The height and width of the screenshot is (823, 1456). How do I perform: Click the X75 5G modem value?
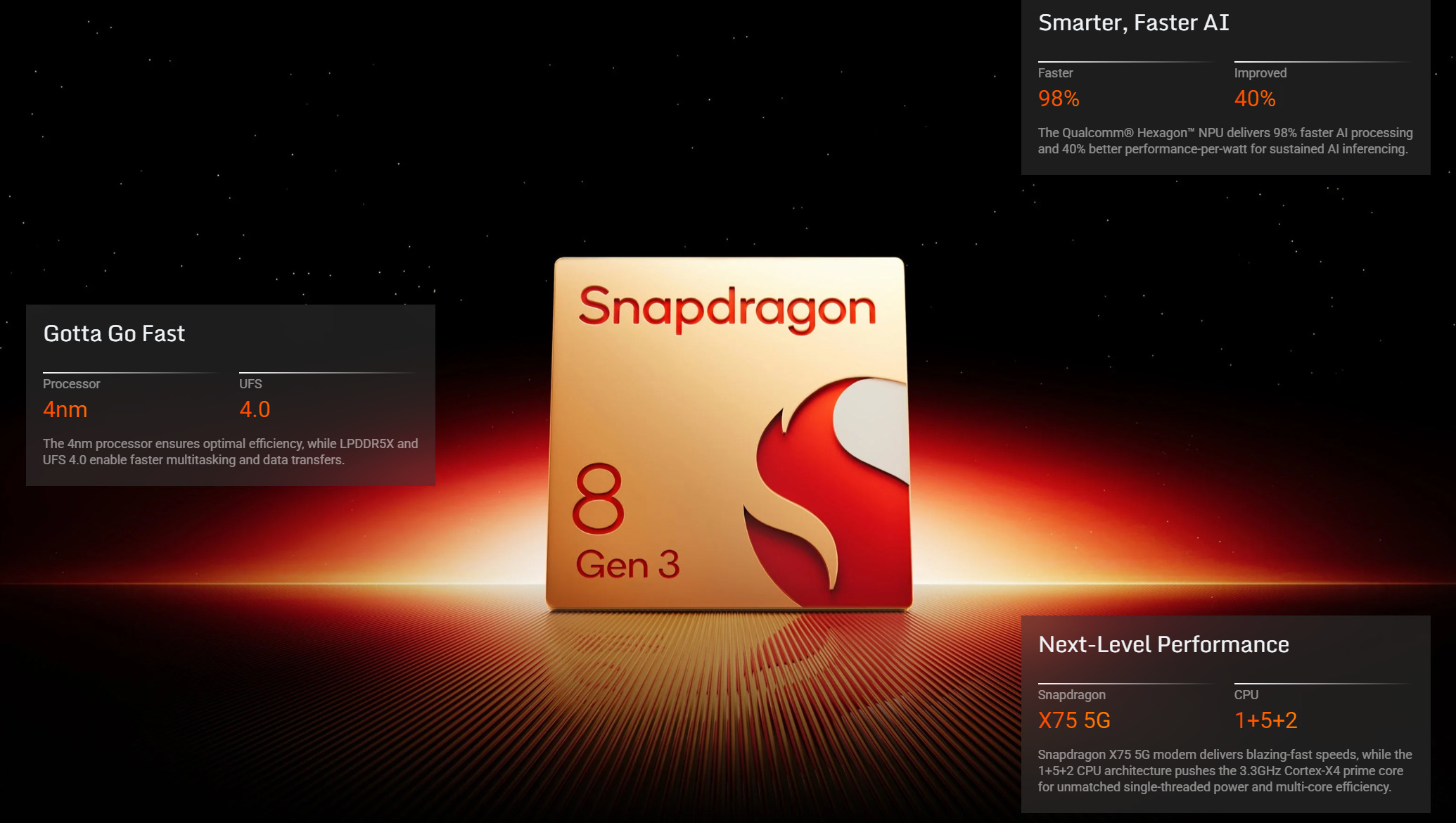point(1074,720)
